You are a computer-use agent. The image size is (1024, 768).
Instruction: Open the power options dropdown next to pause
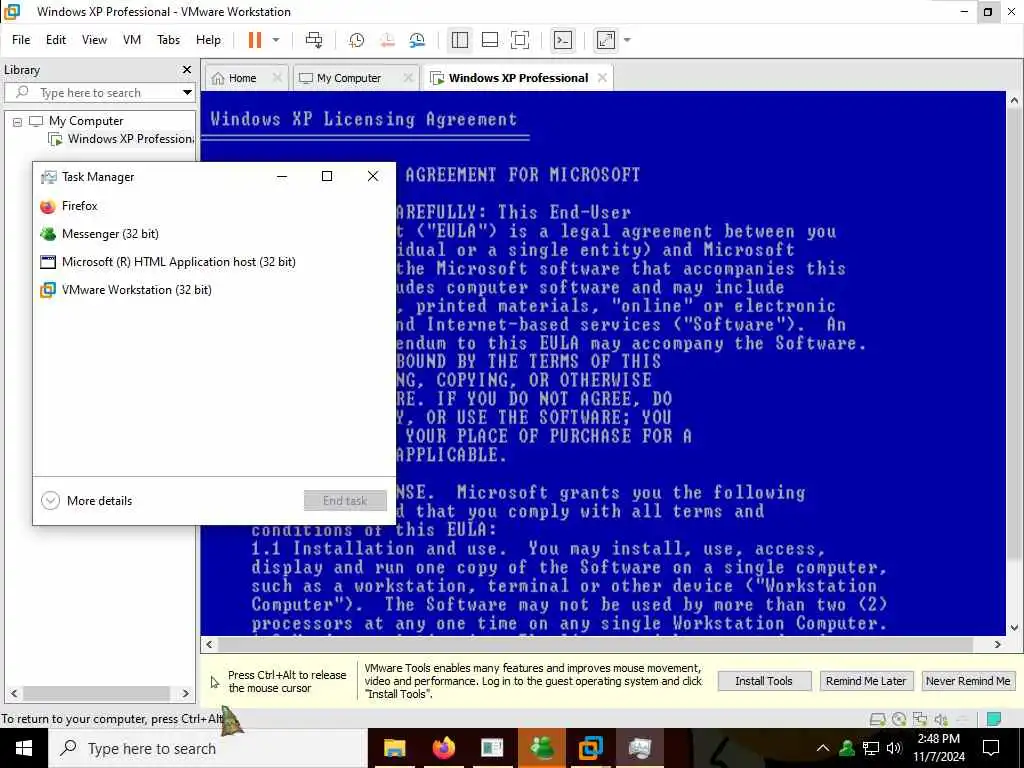click(x=276, y=40)
